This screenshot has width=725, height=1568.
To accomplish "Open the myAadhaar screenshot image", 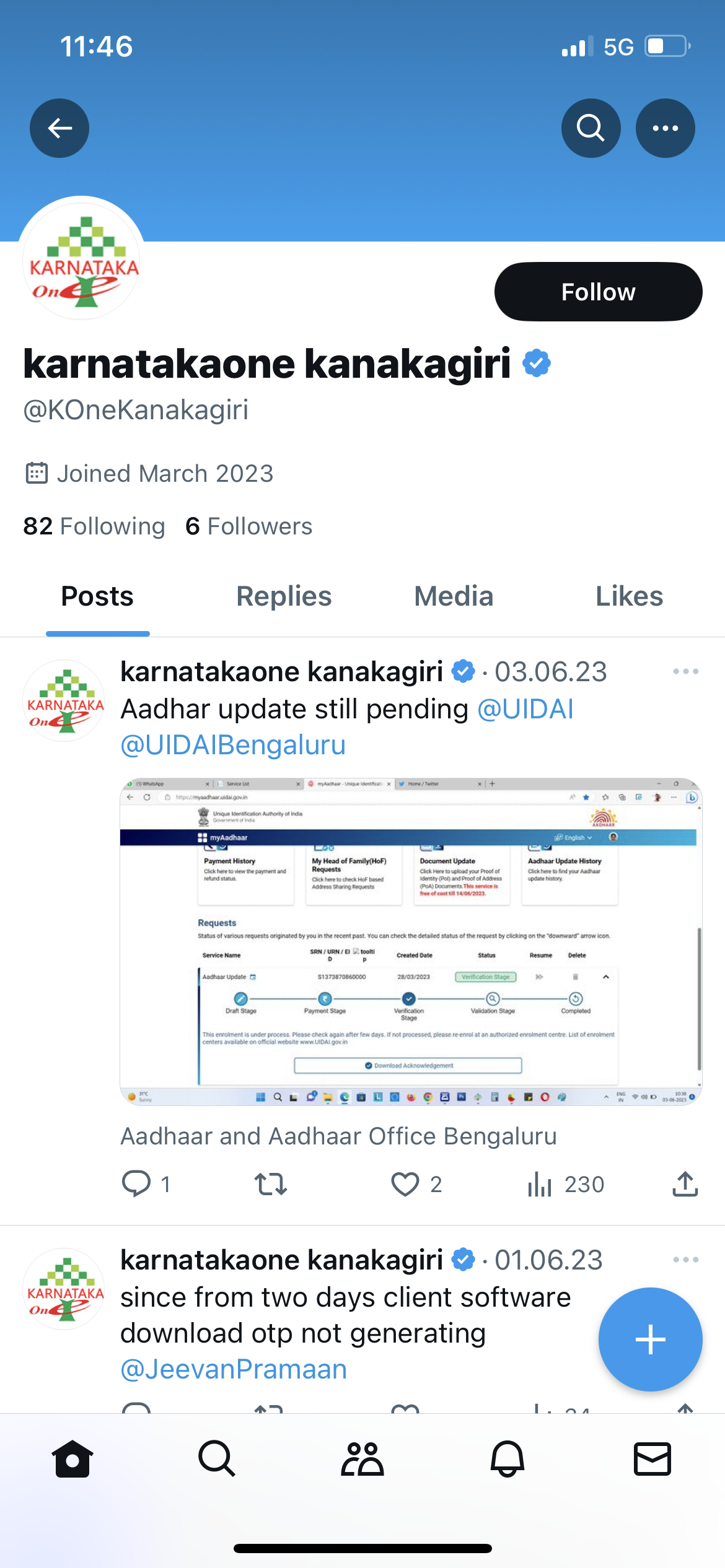I will pos(410,941).
